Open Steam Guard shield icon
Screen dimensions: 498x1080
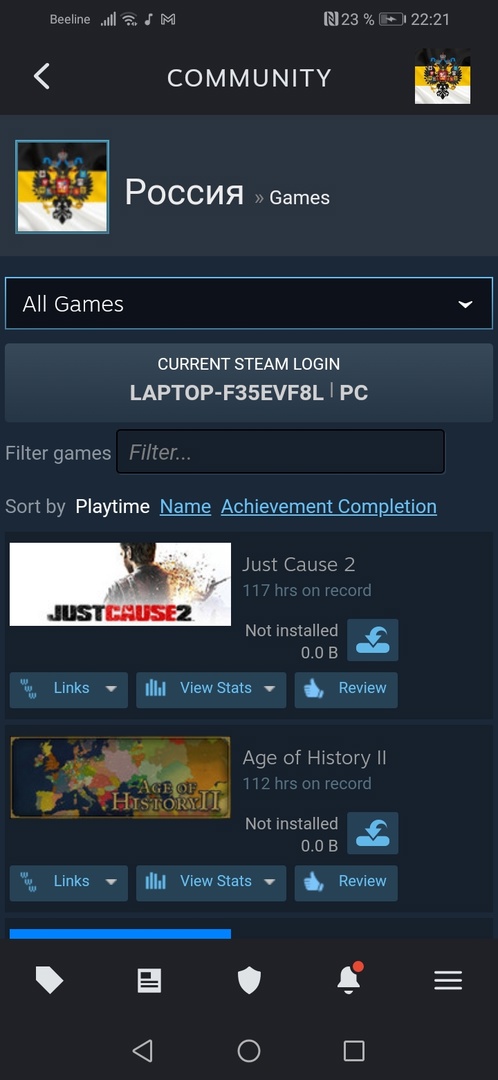click(249, 980)
